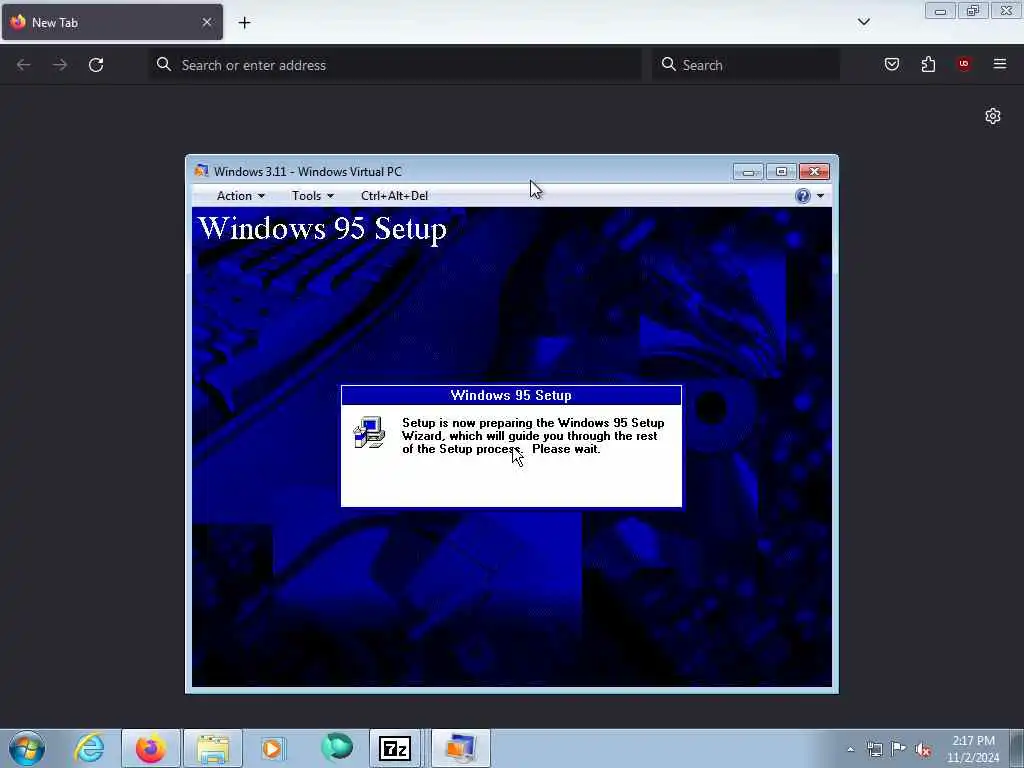This screenshot has height=768, width=1024.
Task: Switch to Windows Virtual PC taskbar button
Action: click(x=460, y=748)
